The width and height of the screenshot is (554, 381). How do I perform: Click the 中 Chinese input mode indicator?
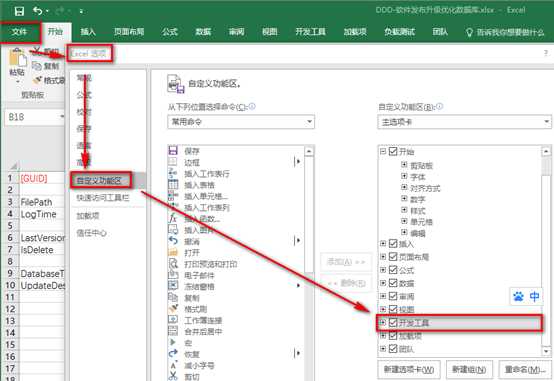pos(535,296)
